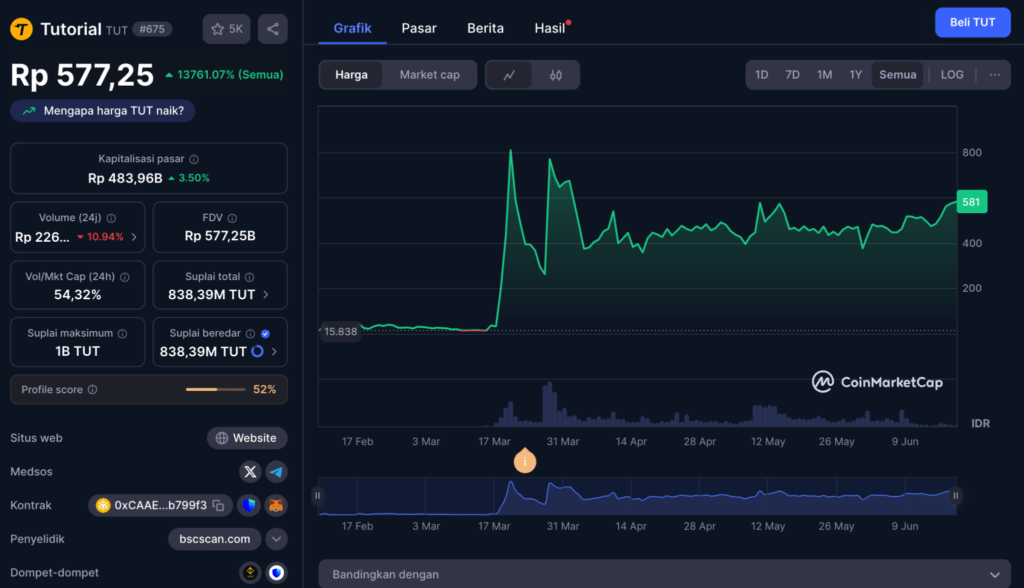The height and width of the screenshot is (588, 1024).
Task: Click Mengapa harga TUT naik? button
Action: 103,111
